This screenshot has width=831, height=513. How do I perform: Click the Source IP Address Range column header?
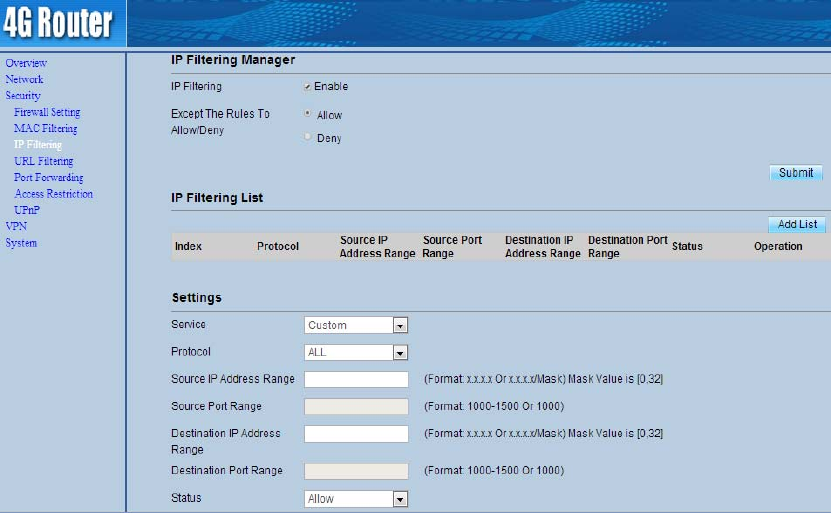point(377,246)
